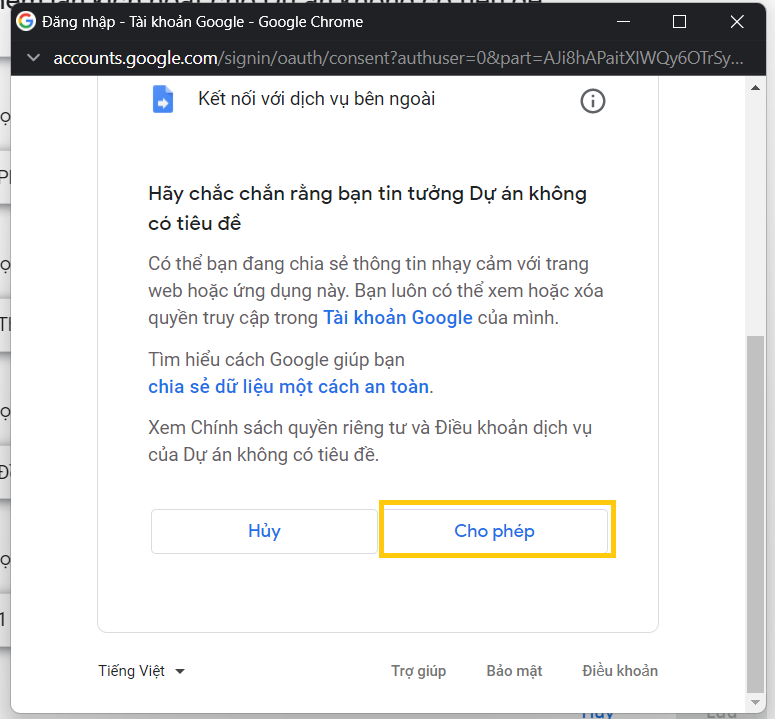Click the vertical scrollbar thumb
This screenshot has width=775, height=719.
pyautogui.click(x=755, y=514)
